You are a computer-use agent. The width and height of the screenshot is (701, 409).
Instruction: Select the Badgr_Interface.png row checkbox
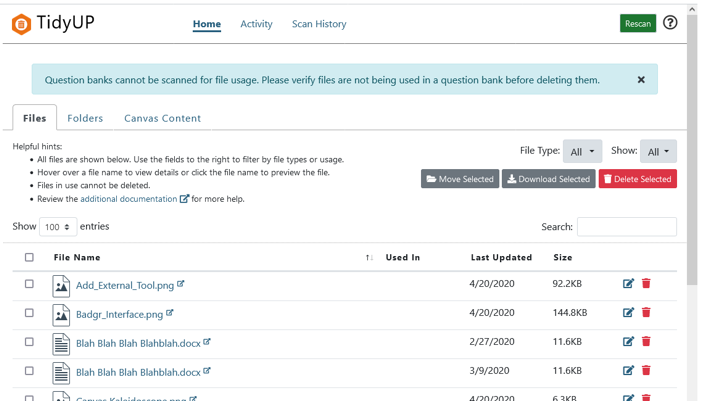click(x=29, y=313)
